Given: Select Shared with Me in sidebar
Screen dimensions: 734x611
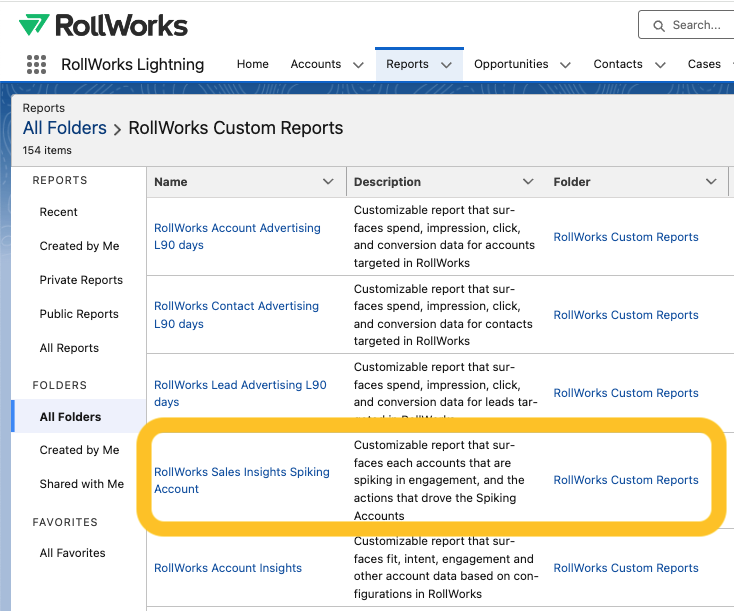Looking at the screenshot, I should point(81,484).
